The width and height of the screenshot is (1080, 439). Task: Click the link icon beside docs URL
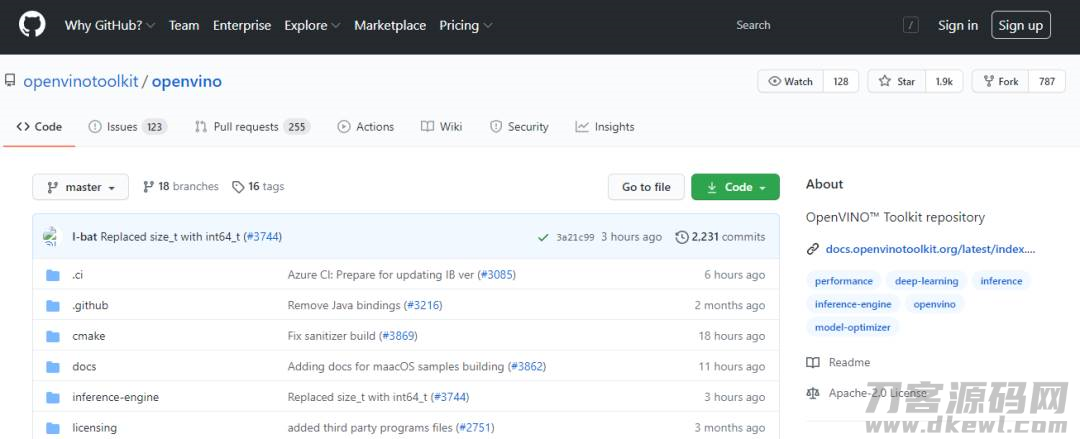(813, 249)
